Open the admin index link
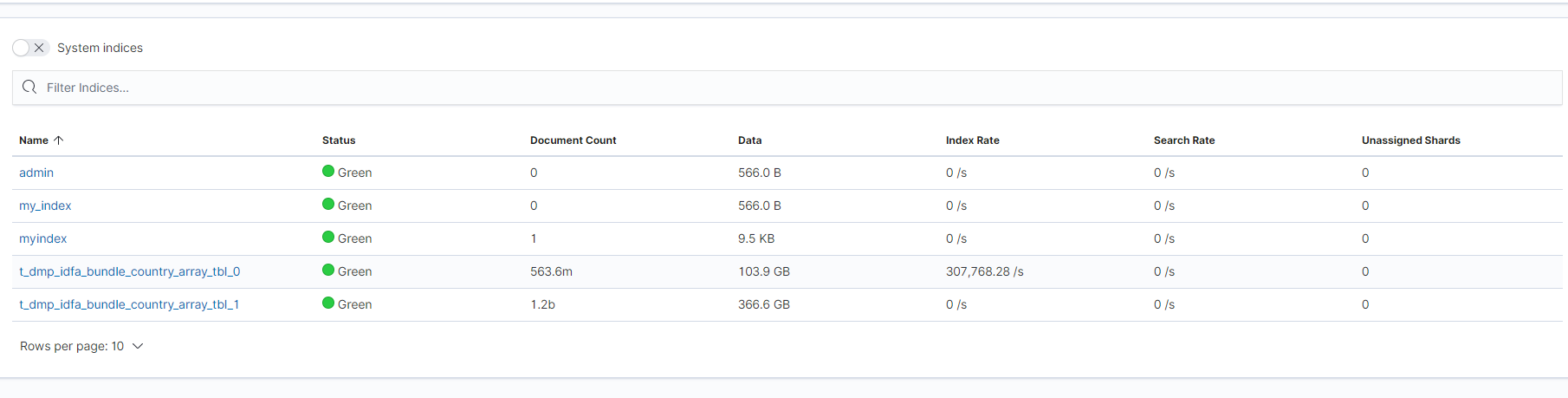The image size is (1568, 398). pyautogui.click(x=36, y=173)
